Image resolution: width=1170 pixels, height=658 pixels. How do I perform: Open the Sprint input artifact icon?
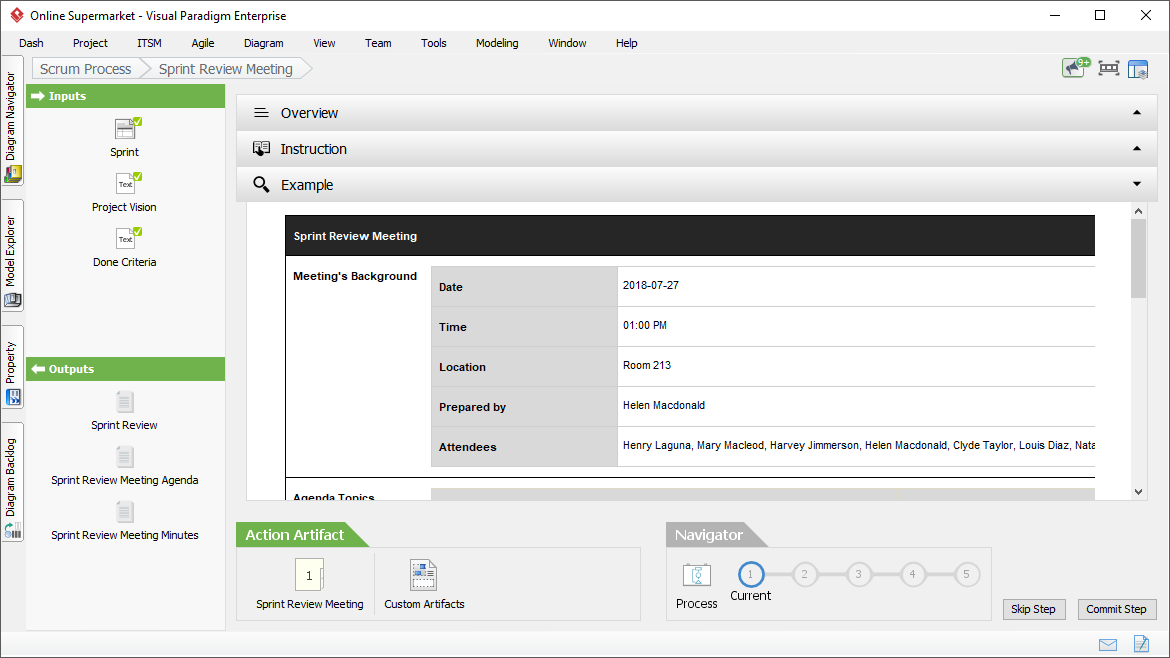[125, 129]
